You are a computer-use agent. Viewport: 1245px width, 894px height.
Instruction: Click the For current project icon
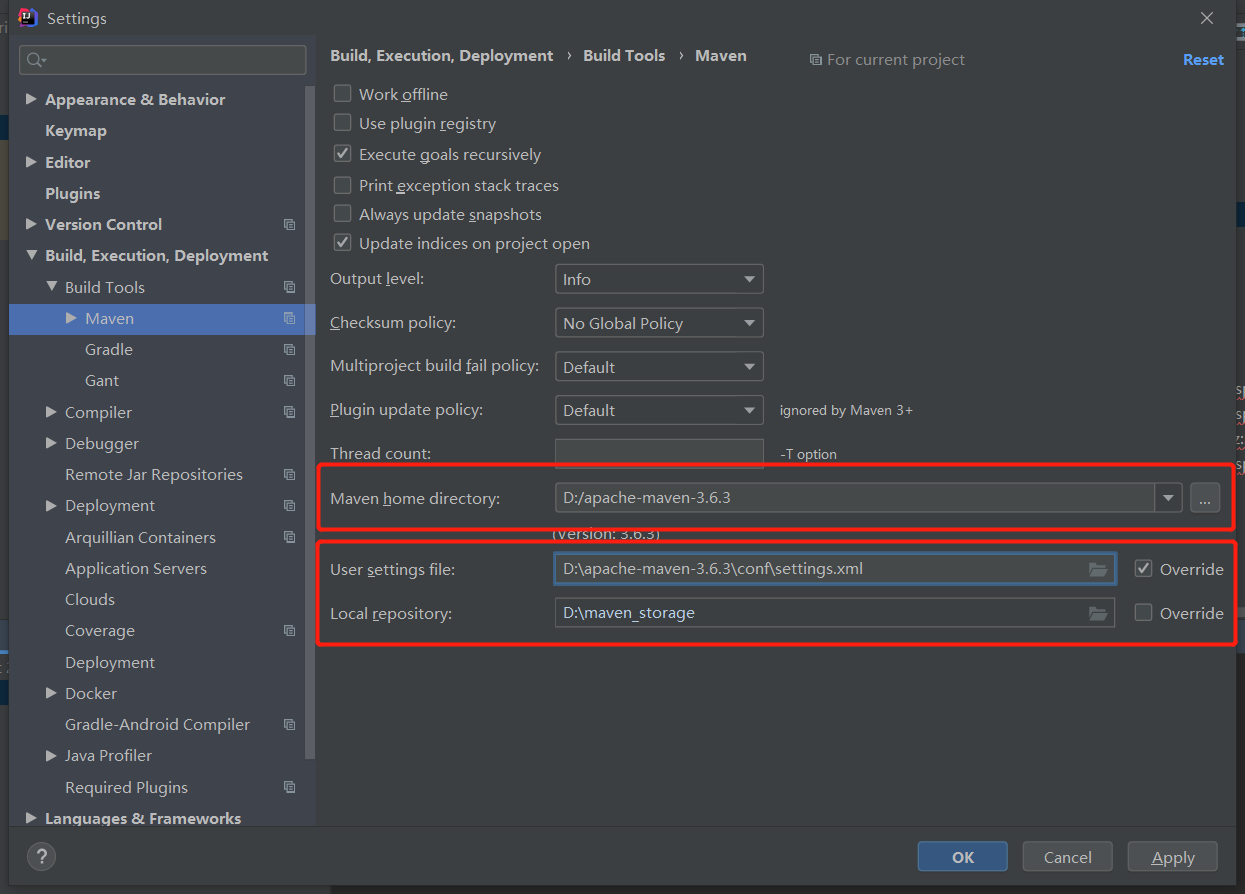[x=816, y=60]
